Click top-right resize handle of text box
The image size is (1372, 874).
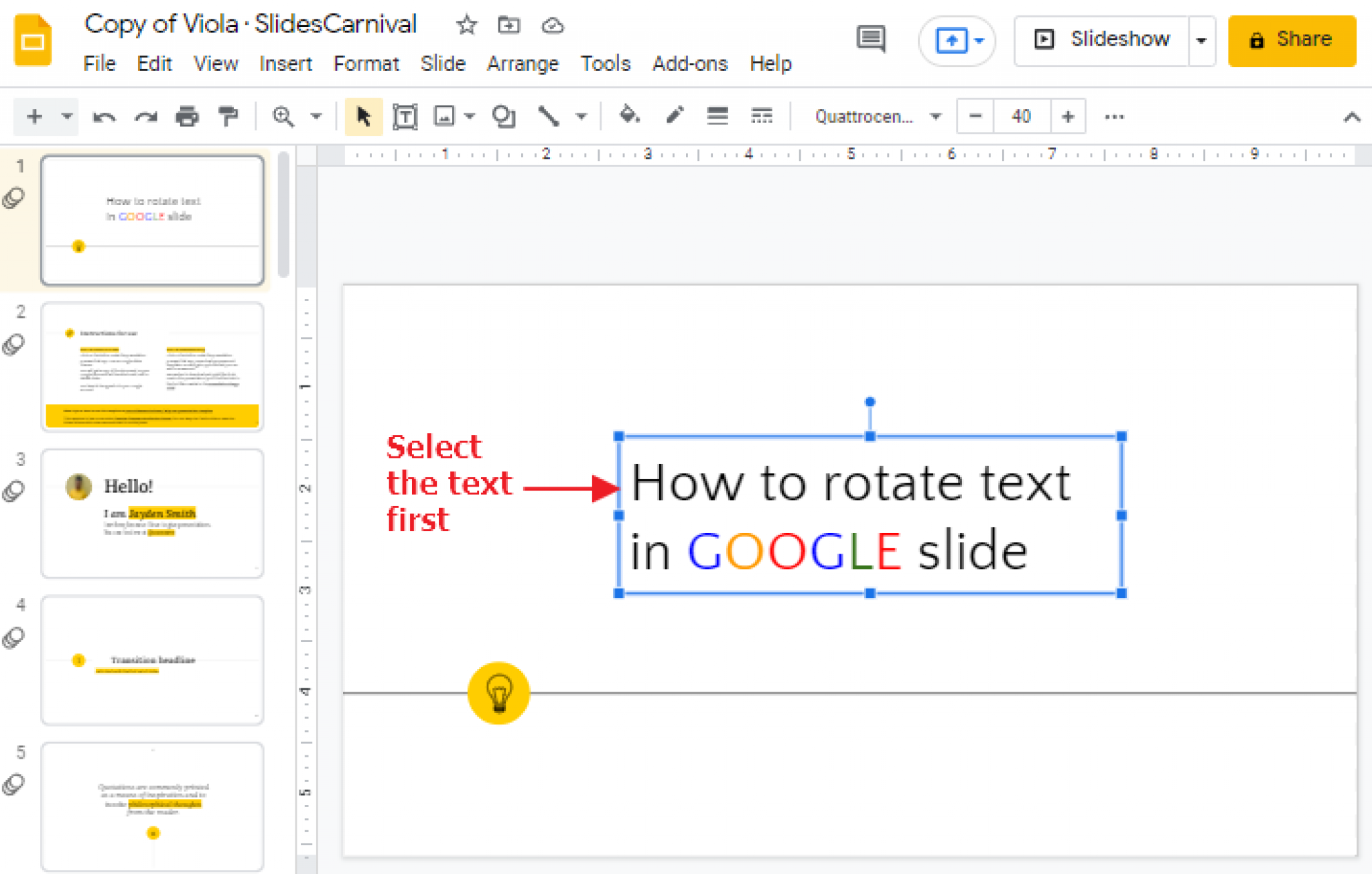tap(1121, 436)
